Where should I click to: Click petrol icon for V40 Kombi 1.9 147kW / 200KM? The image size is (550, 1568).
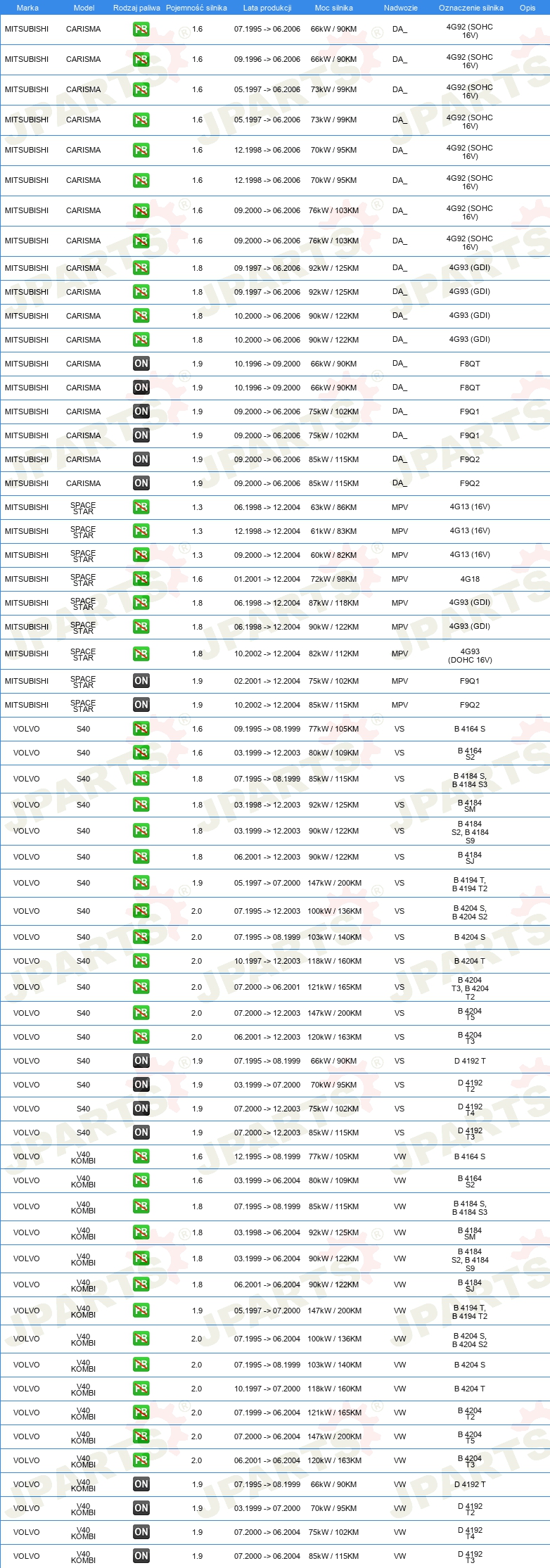click(141, 1311)
